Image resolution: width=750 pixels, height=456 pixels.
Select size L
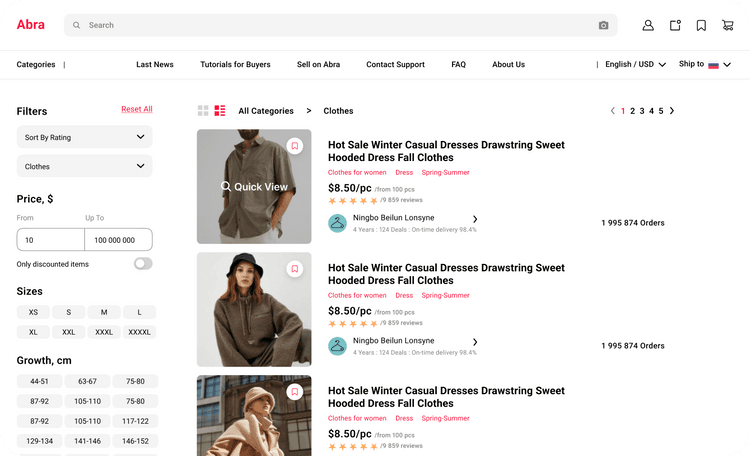[x=139, y=312]
